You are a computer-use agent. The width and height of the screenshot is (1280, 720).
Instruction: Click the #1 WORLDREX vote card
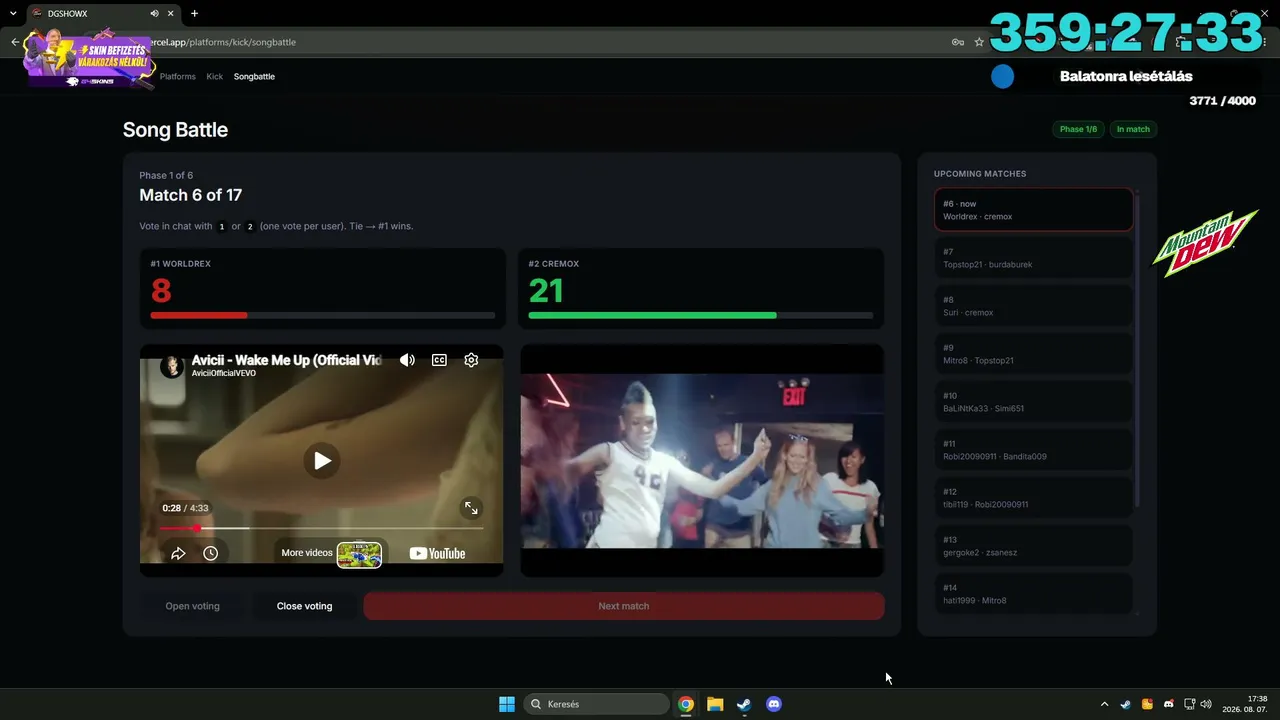point(322,288)
